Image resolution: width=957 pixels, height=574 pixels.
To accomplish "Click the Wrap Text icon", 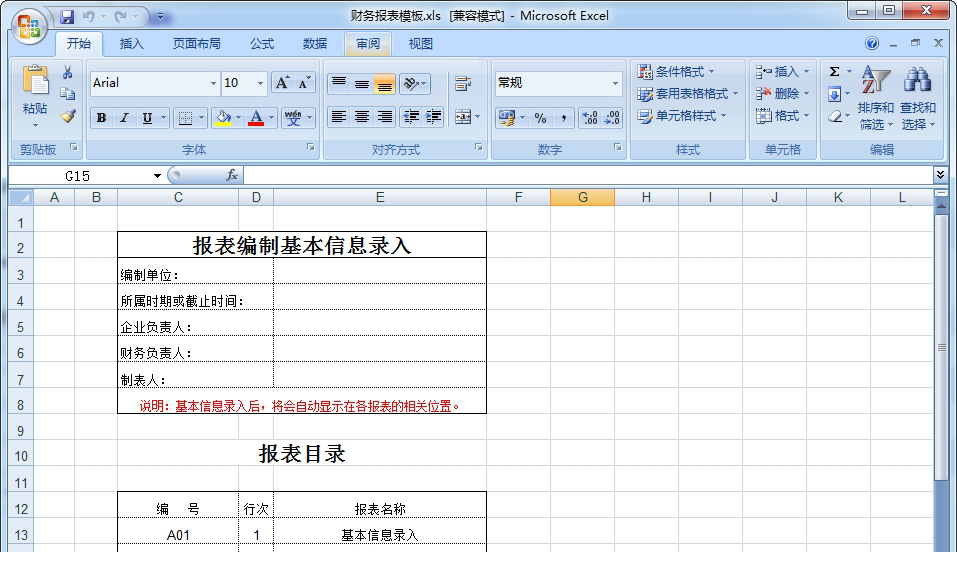I will coord(462,84).
